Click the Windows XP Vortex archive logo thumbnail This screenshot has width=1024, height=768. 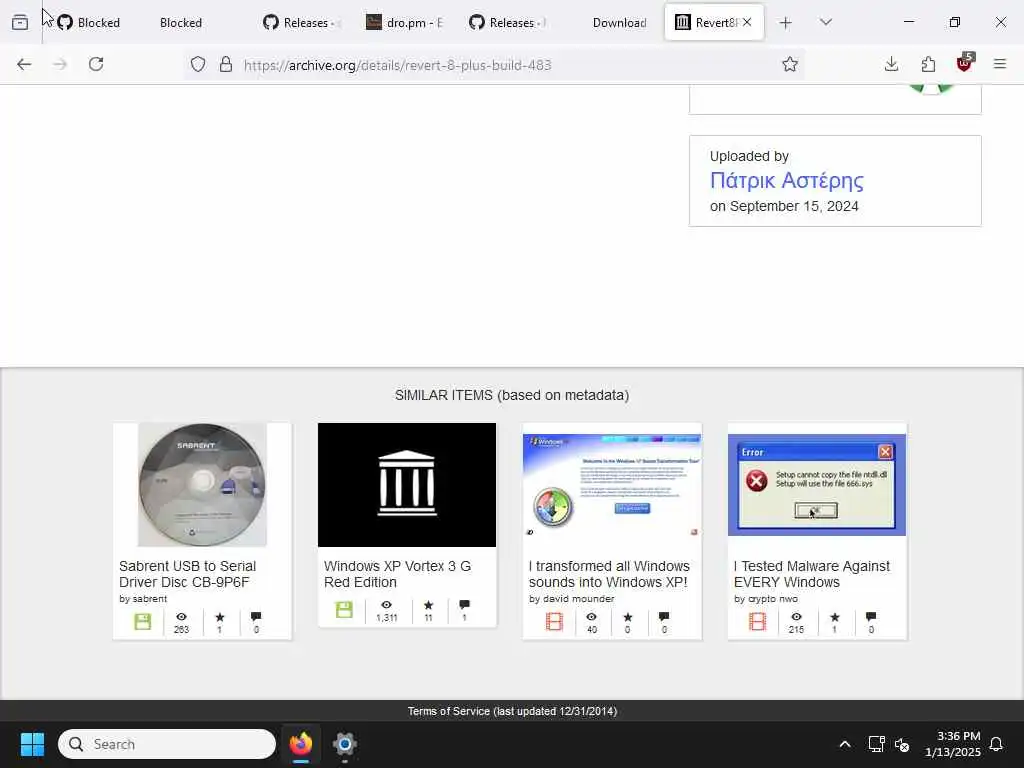coord(407,485)
